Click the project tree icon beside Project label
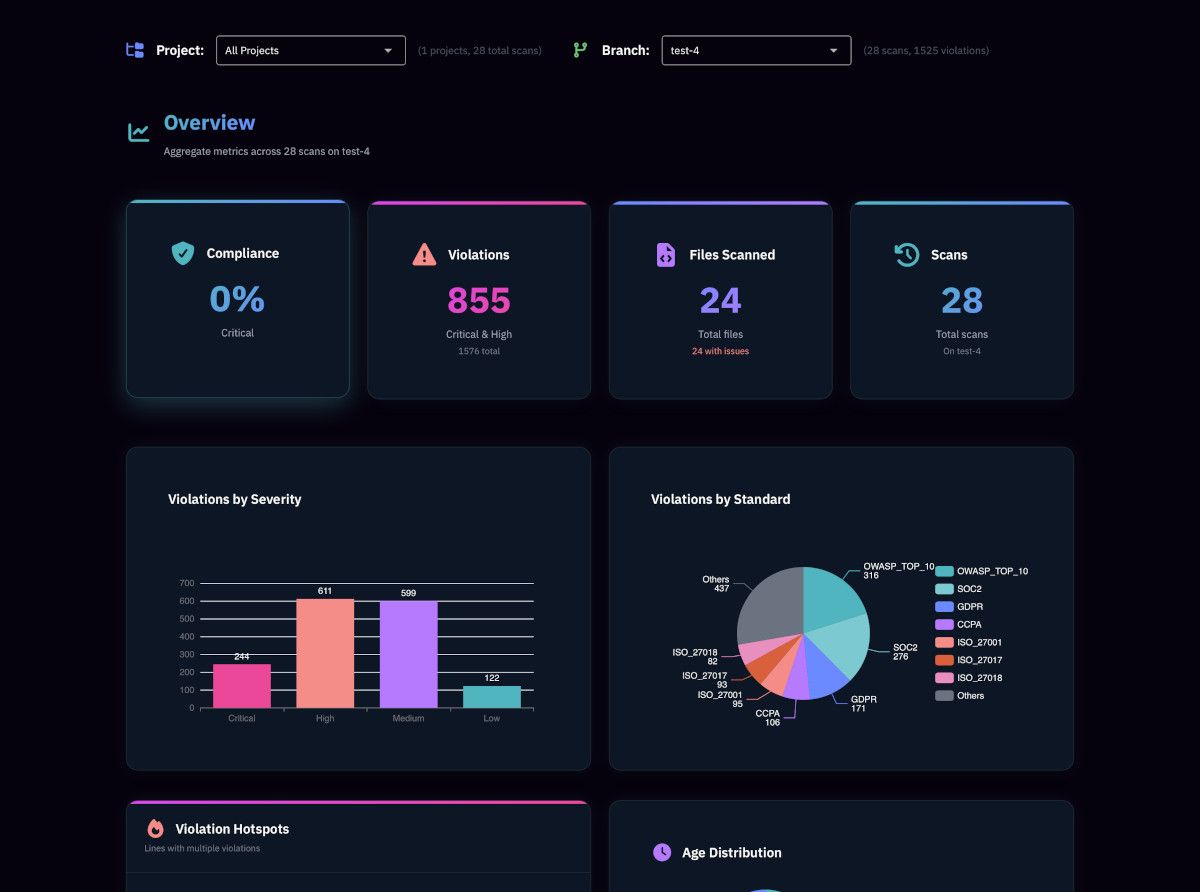The image size is (1200, 892). pos(135,50)
